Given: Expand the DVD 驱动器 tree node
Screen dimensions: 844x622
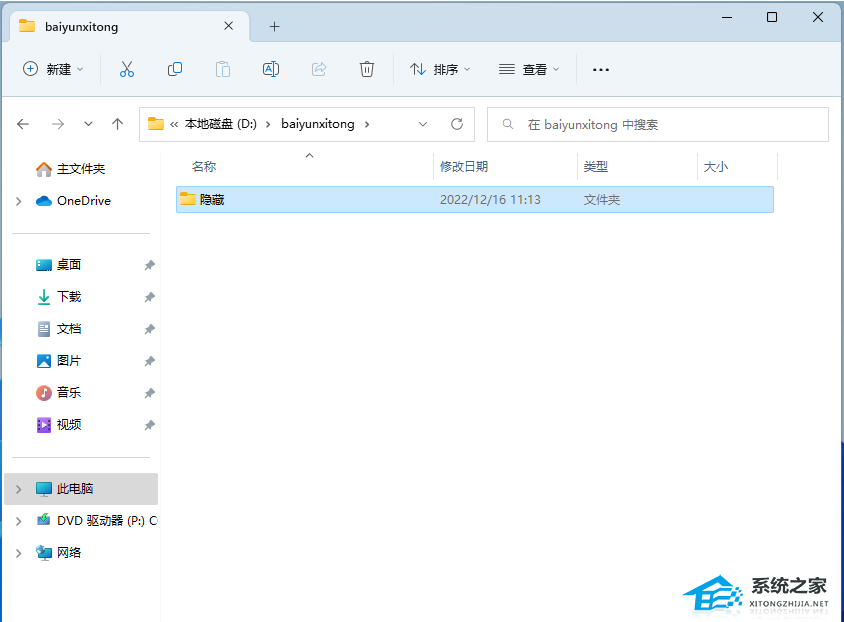Looking at the screenshot, I should pyautogui.click(x=19, y=521).
